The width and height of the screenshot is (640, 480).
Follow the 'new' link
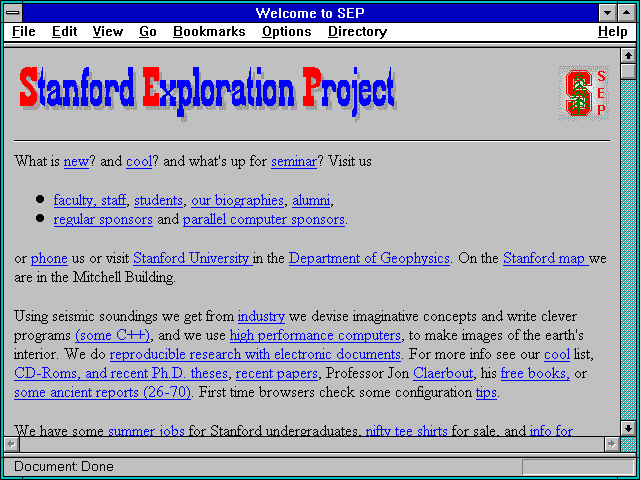76,162
